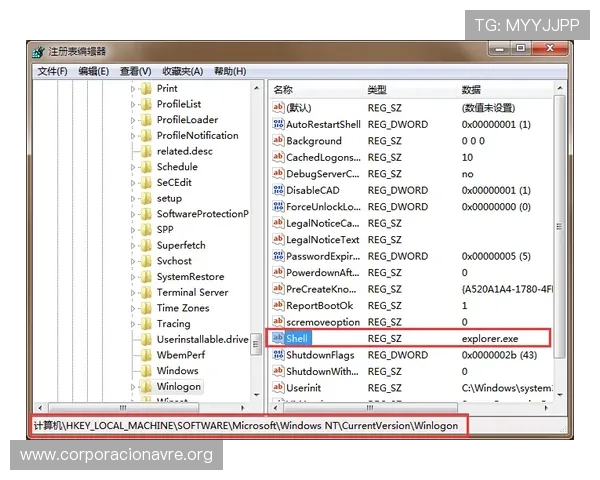
Task: Click the Schedule folder icon
Action: pos(146,167)
